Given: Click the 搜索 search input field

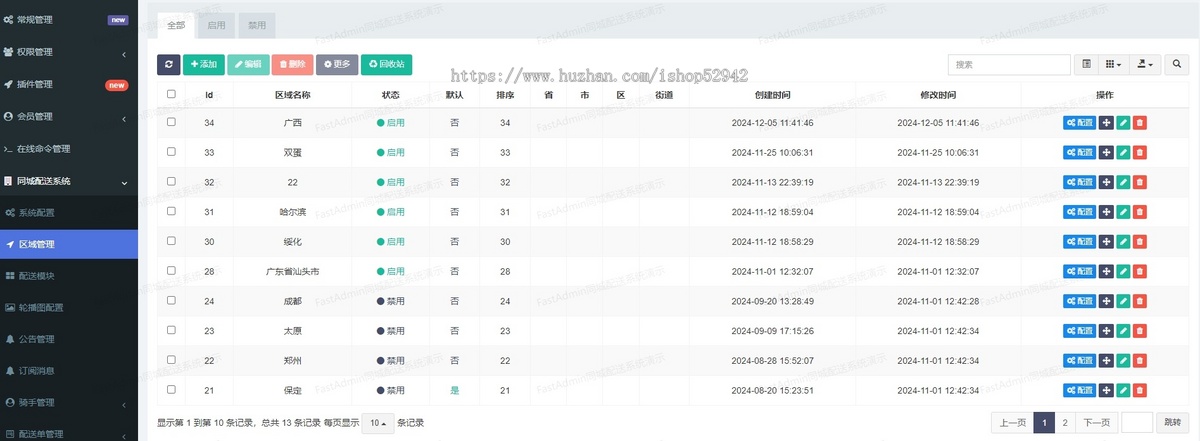Looking at the screenshot, I should coord(1008,64).
